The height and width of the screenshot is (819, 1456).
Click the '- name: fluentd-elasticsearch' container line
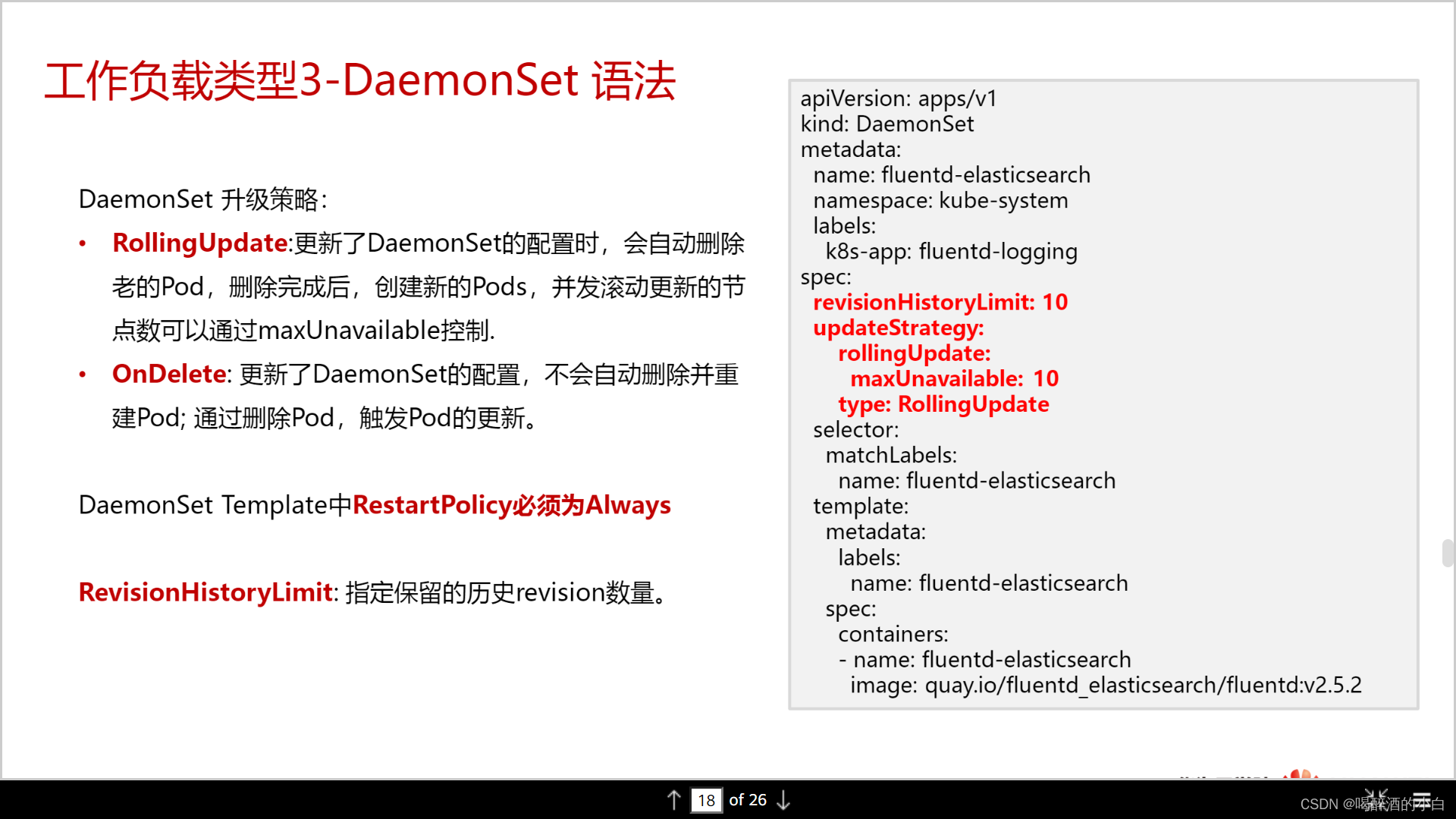tap(984, 660)
